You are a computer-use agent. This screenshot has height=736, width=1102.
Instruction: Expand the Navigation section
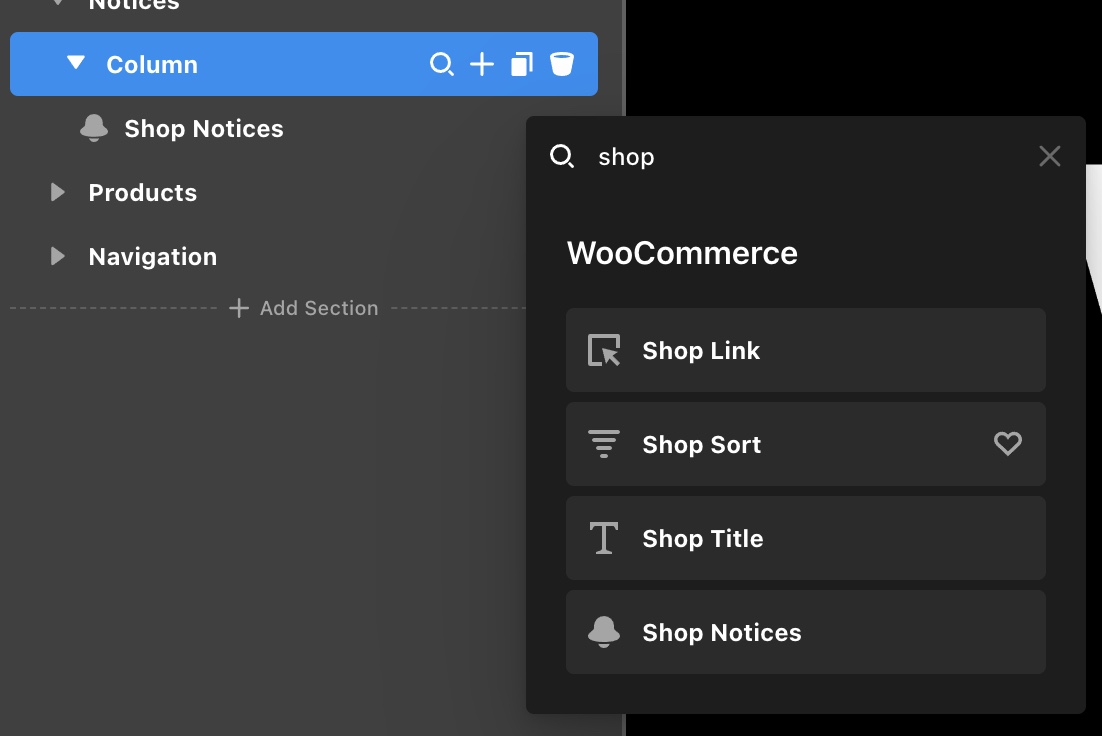pos(58,256)
